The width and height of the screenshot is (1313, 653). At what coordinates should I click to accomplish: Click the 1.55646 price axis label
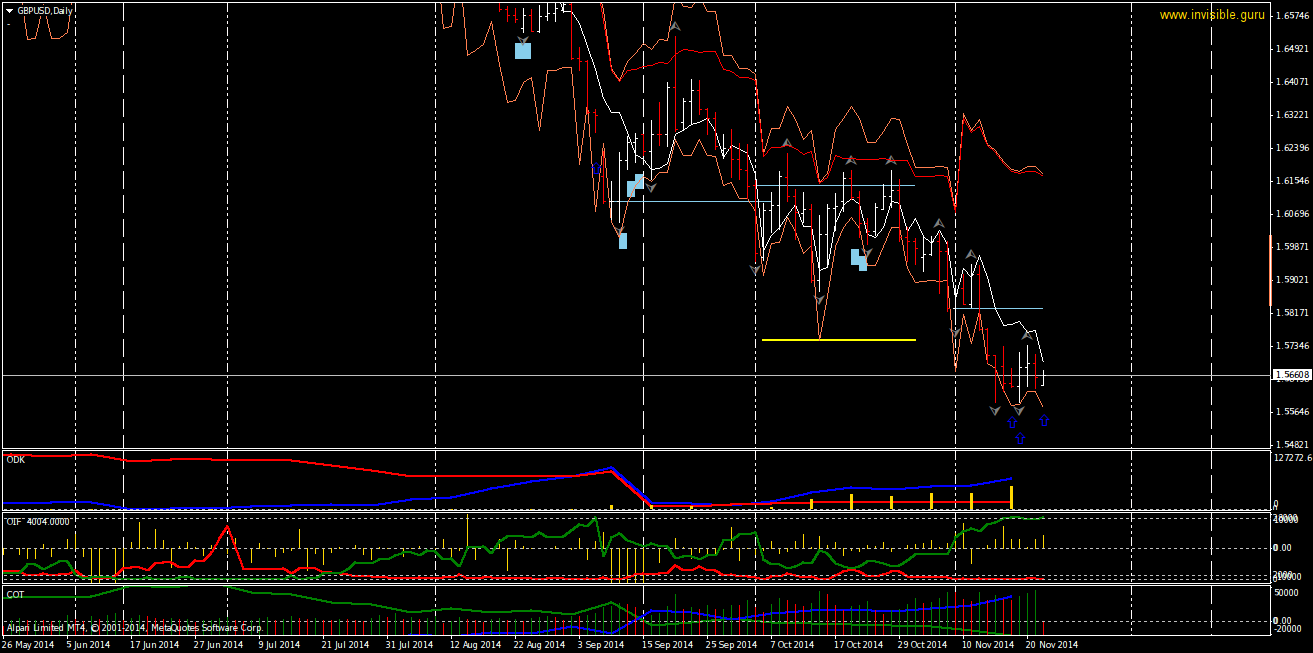pyautogui.click(x=1294, y=412)
